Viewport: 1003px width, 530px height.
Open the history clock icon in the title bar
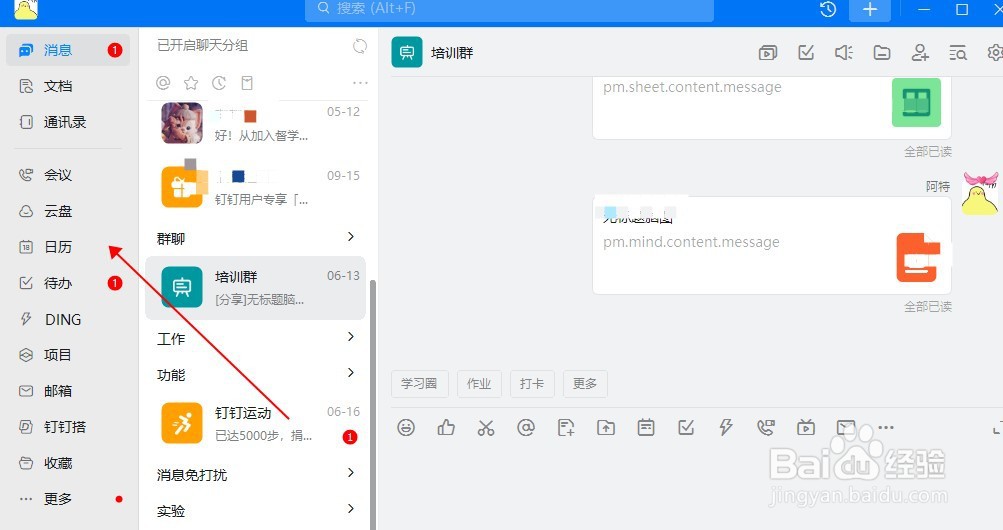pyautogui.click(x=828, y=9)
